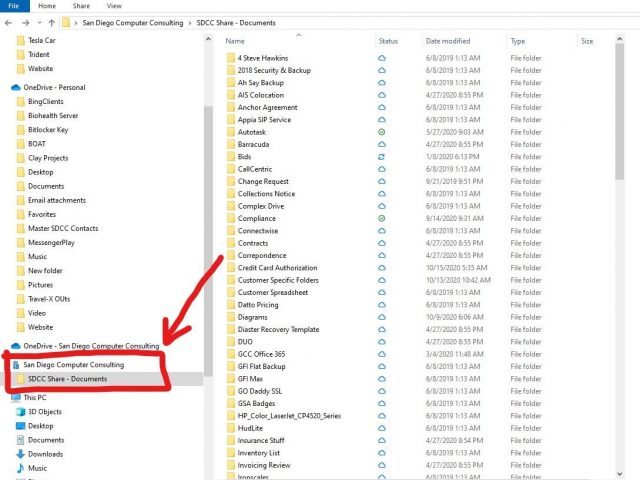
Task: Sort by Status column header
Action: [x=388, y=41]
